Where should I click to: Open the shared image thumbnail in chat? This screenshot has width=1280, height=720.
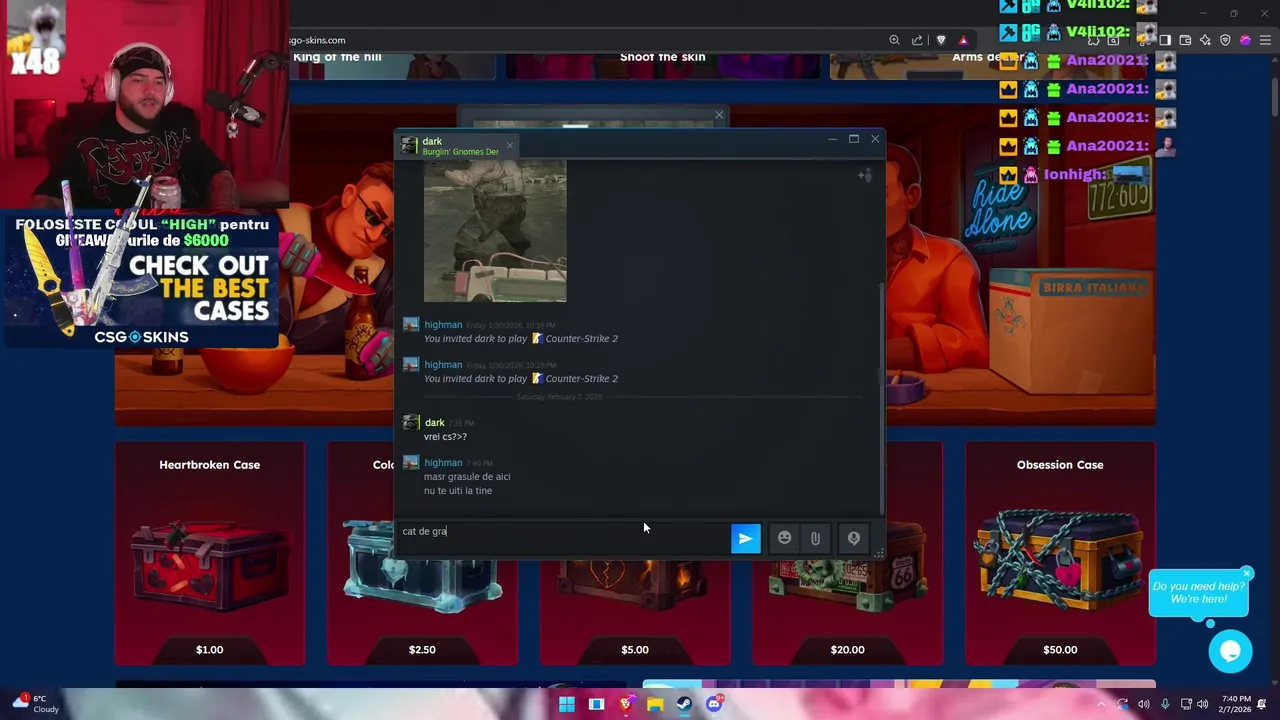[495, 231]
